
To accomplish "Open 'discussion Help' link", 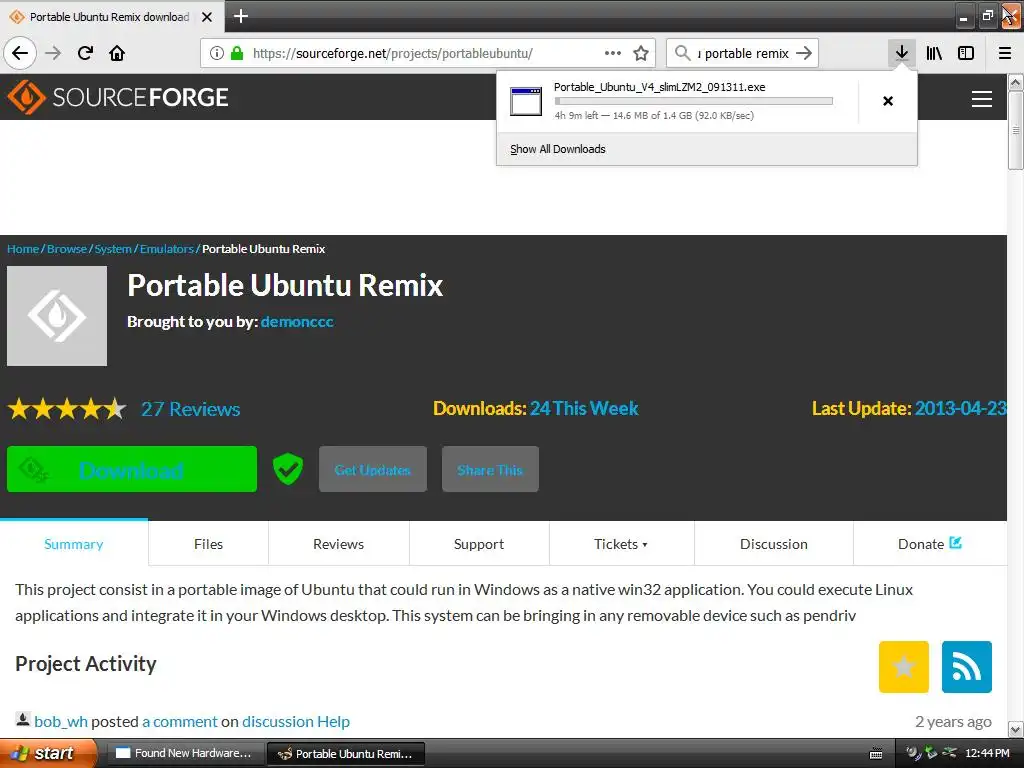I will (x=296, y=722).
